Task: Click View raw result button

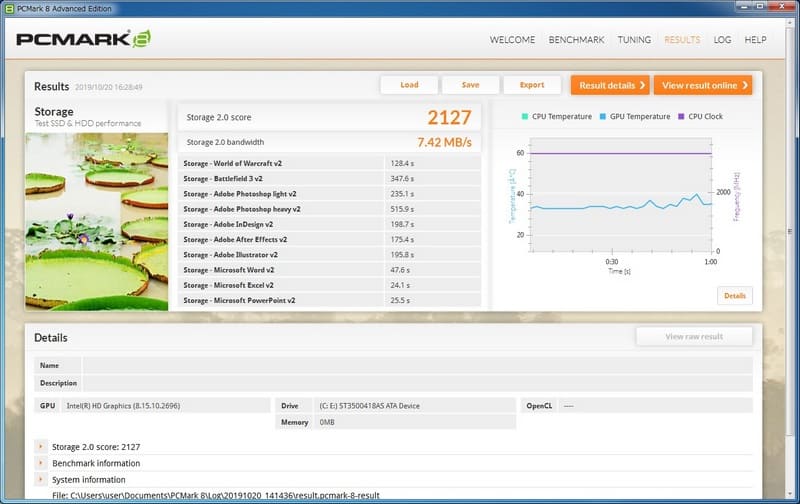Action: tap(694, 337)
